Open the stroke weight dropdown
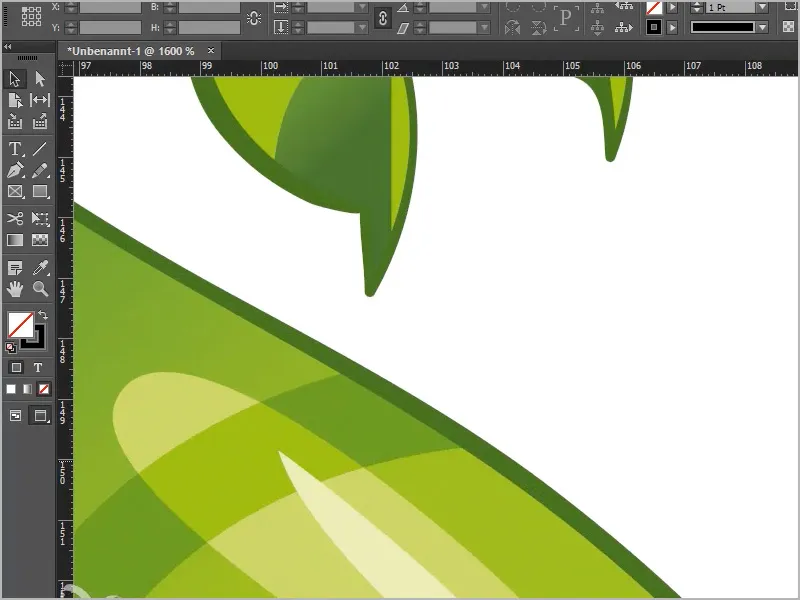 [x=763, y=7]
